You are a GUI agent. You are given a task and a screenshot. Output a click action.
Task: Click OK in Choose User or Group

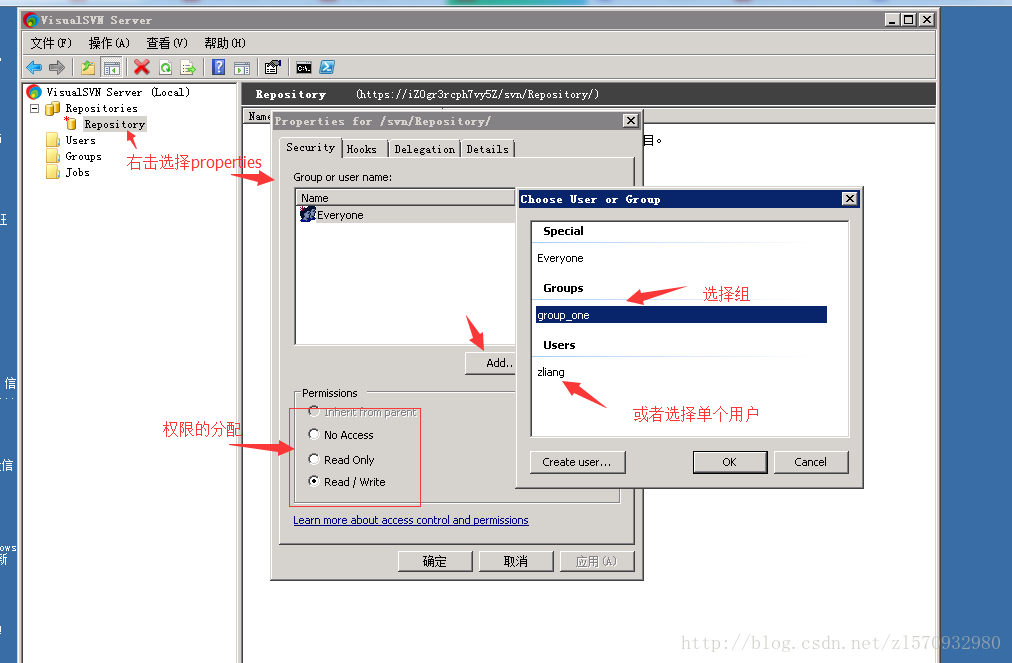pyautogui.click(x=730, y=462)
